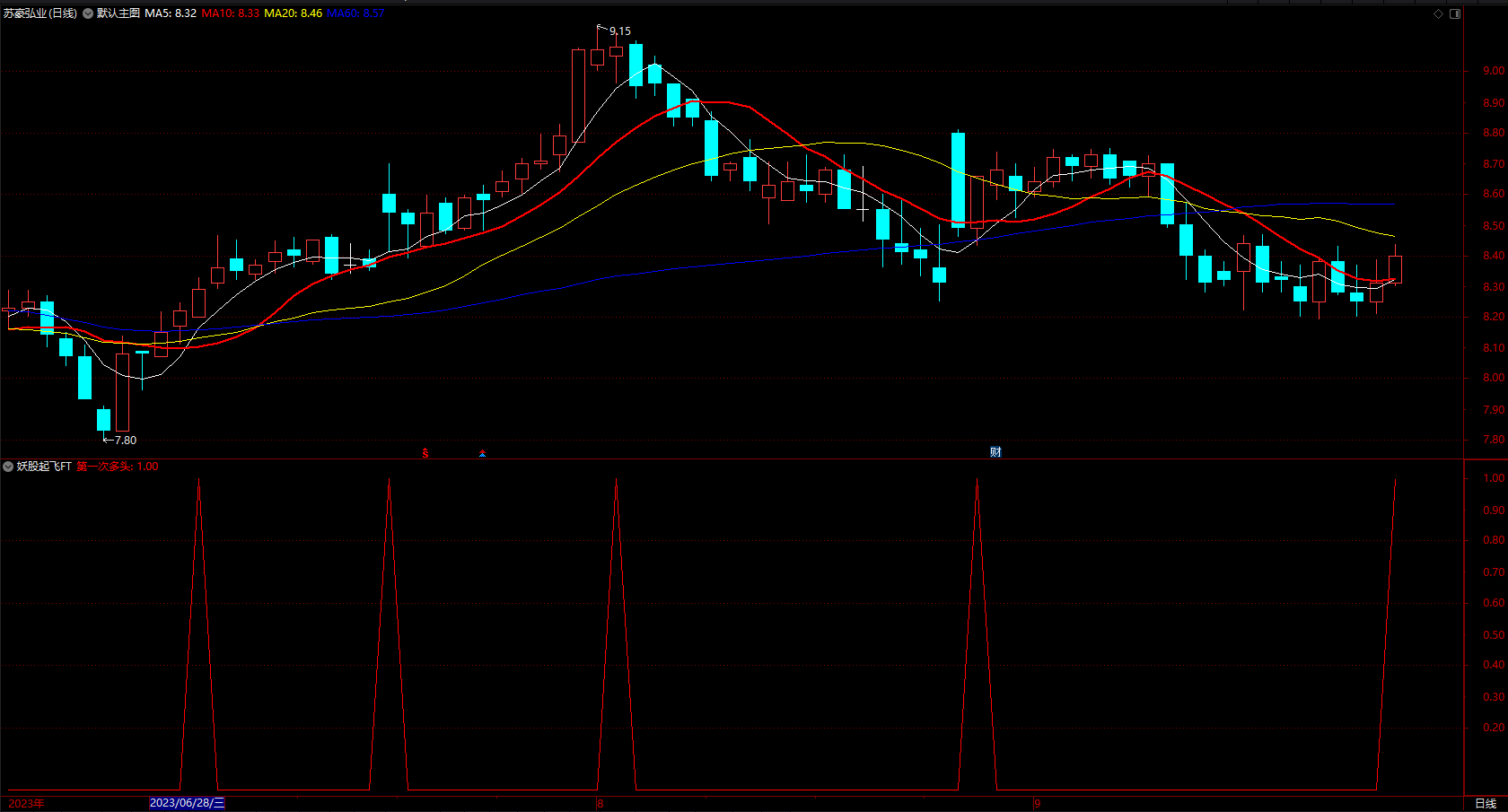This screenshot has width=1508, height=812.
Task: Expand the 妖股起飞FT indicator dropdown arrow
Action: point(8,467)
